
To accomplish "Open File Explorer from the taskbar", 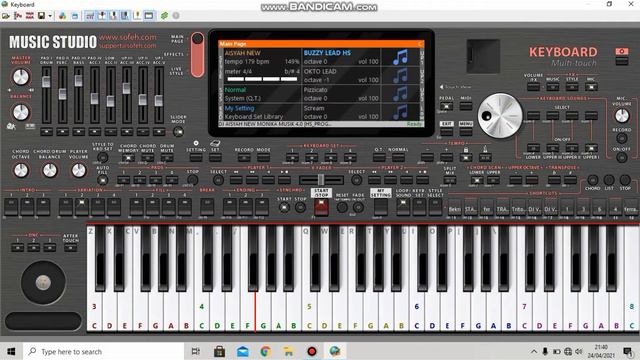I will coord(289,351).
